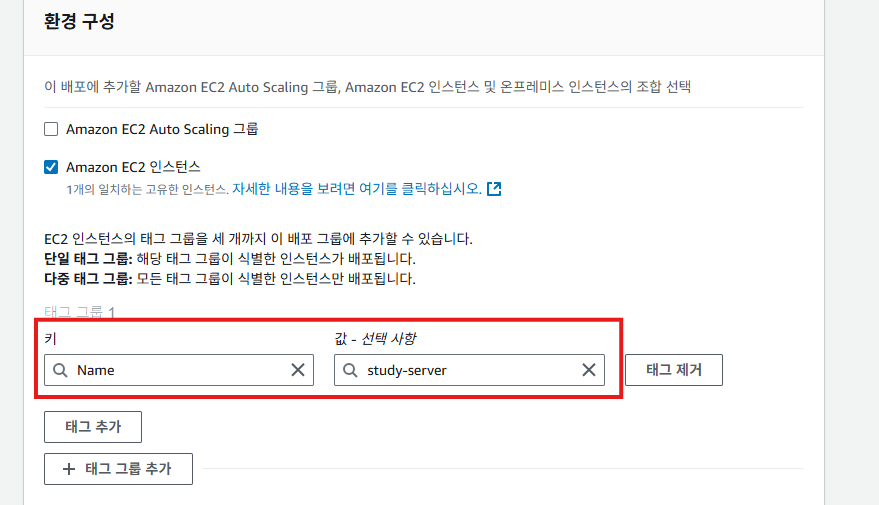The width and height of the screenshot is (879, 505).
Task: Click the Amazon EC2 Auto Scaling 그룹 label text
Action: (x=162, y=129)
